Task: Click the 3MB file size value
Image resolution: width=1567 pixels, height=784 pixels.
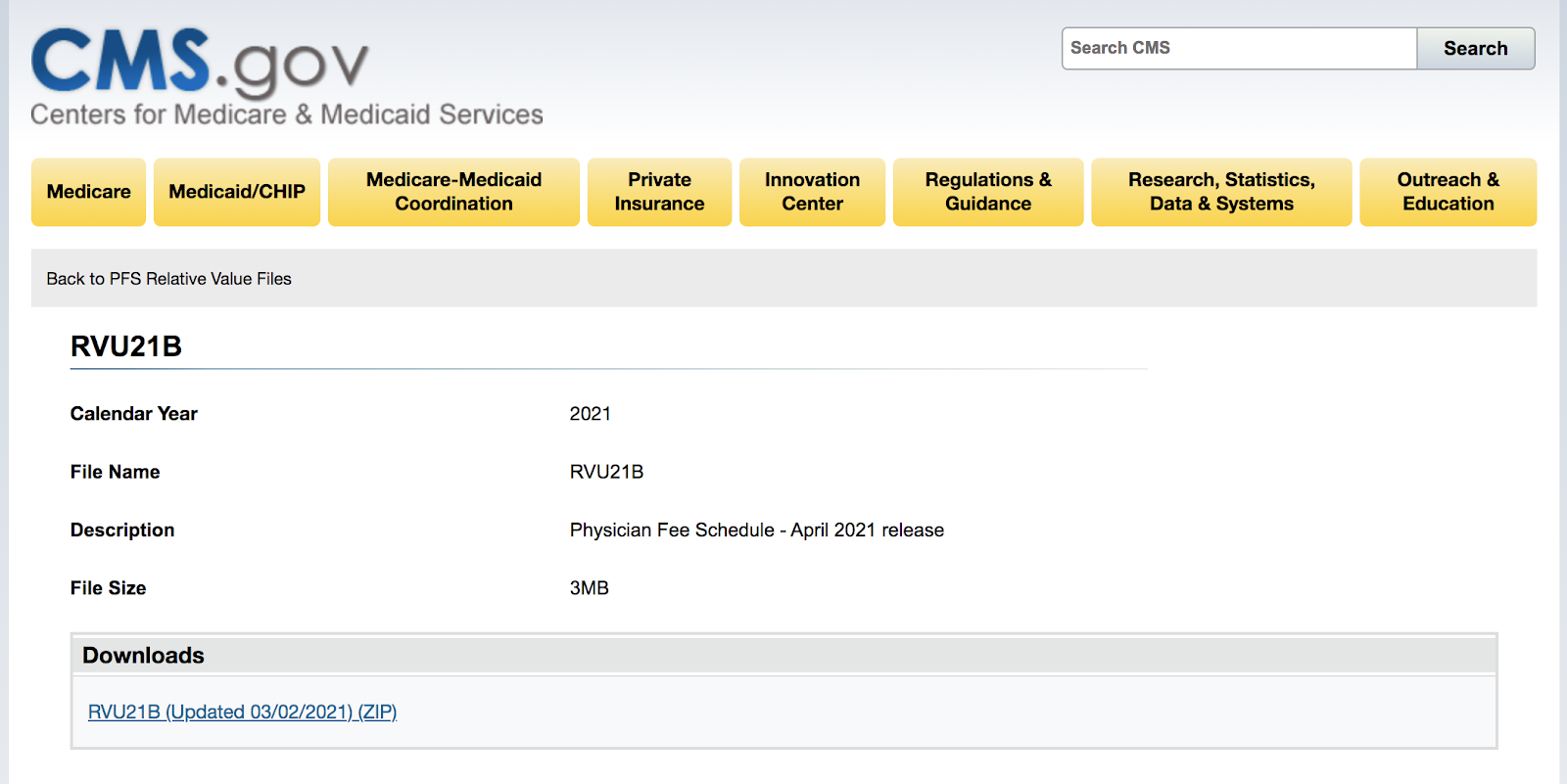Action: click(589, 588)
